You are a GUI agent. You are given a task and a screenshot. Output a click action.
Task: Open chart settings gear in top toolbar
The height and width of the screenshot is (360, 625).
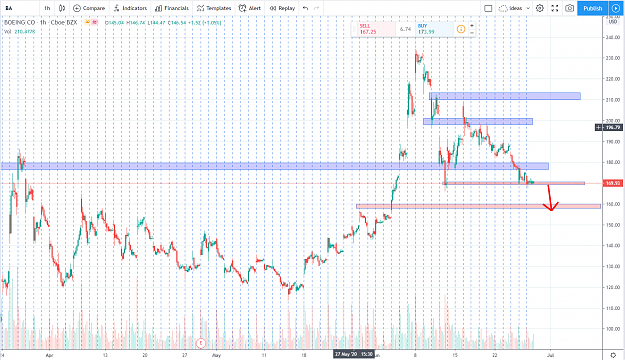[540, 8]
